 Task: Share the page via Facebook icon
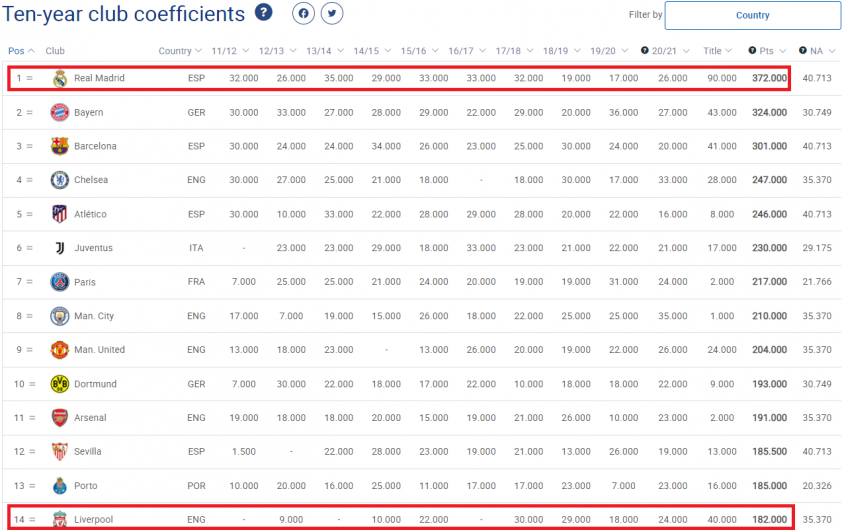303,13
